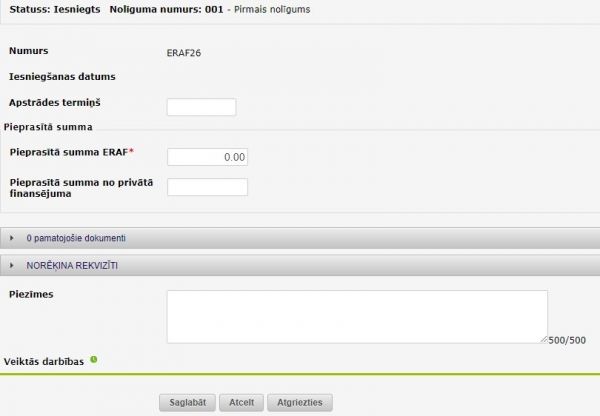Image resolution: width=600 pixels, height=416 pixels.
Task: Focus the Apstrādes termiņš input box
Action: tap(201, 107)
